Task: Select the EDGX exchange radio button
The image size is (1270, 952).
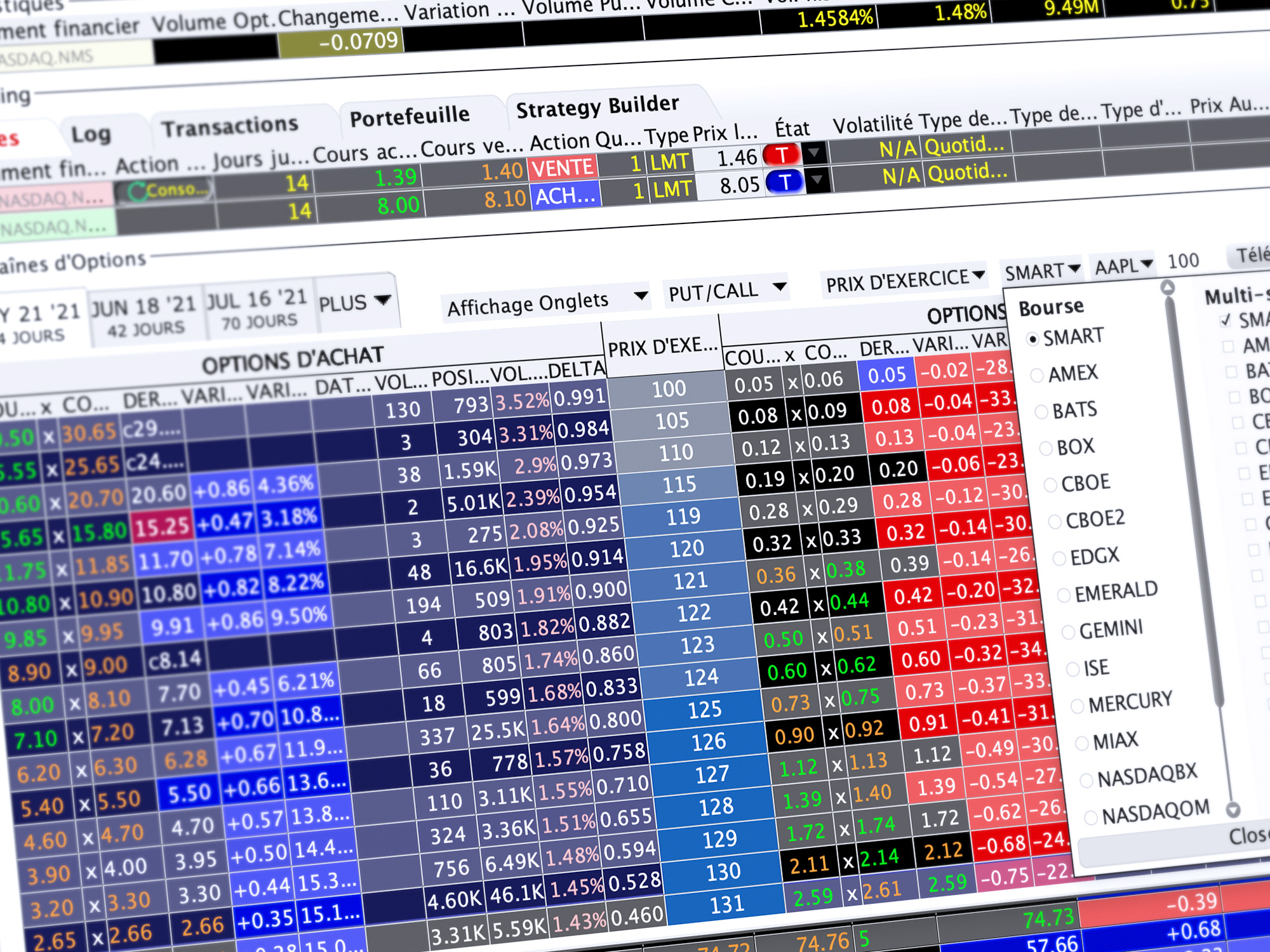Action: 1059,559
